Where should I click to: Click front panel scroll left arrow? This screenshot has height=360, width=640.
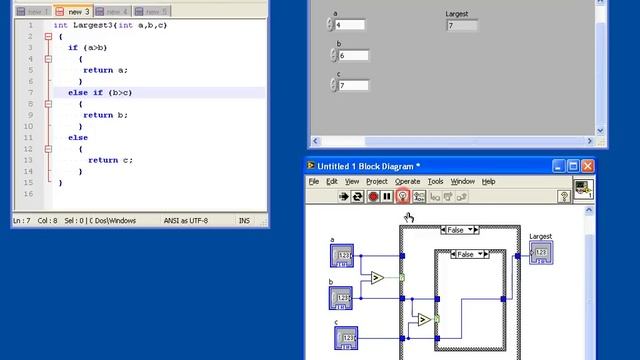pyautogui.click(x=315, y=141)
